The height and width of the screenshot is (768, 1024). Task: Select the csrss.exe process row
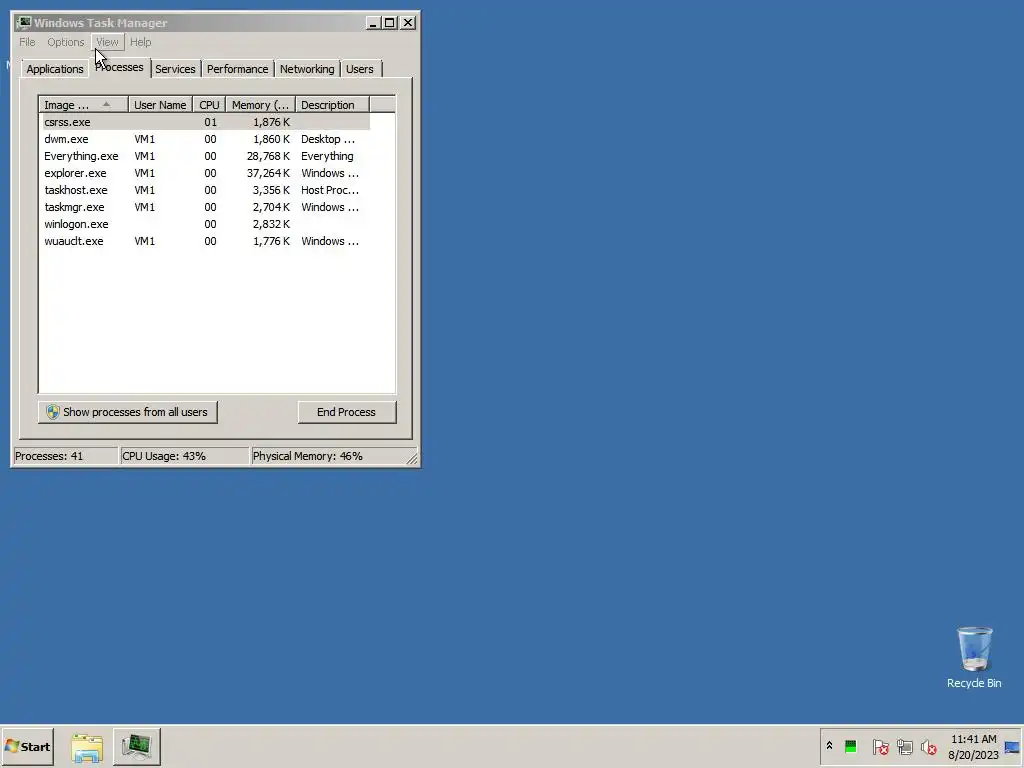[205, 122]
